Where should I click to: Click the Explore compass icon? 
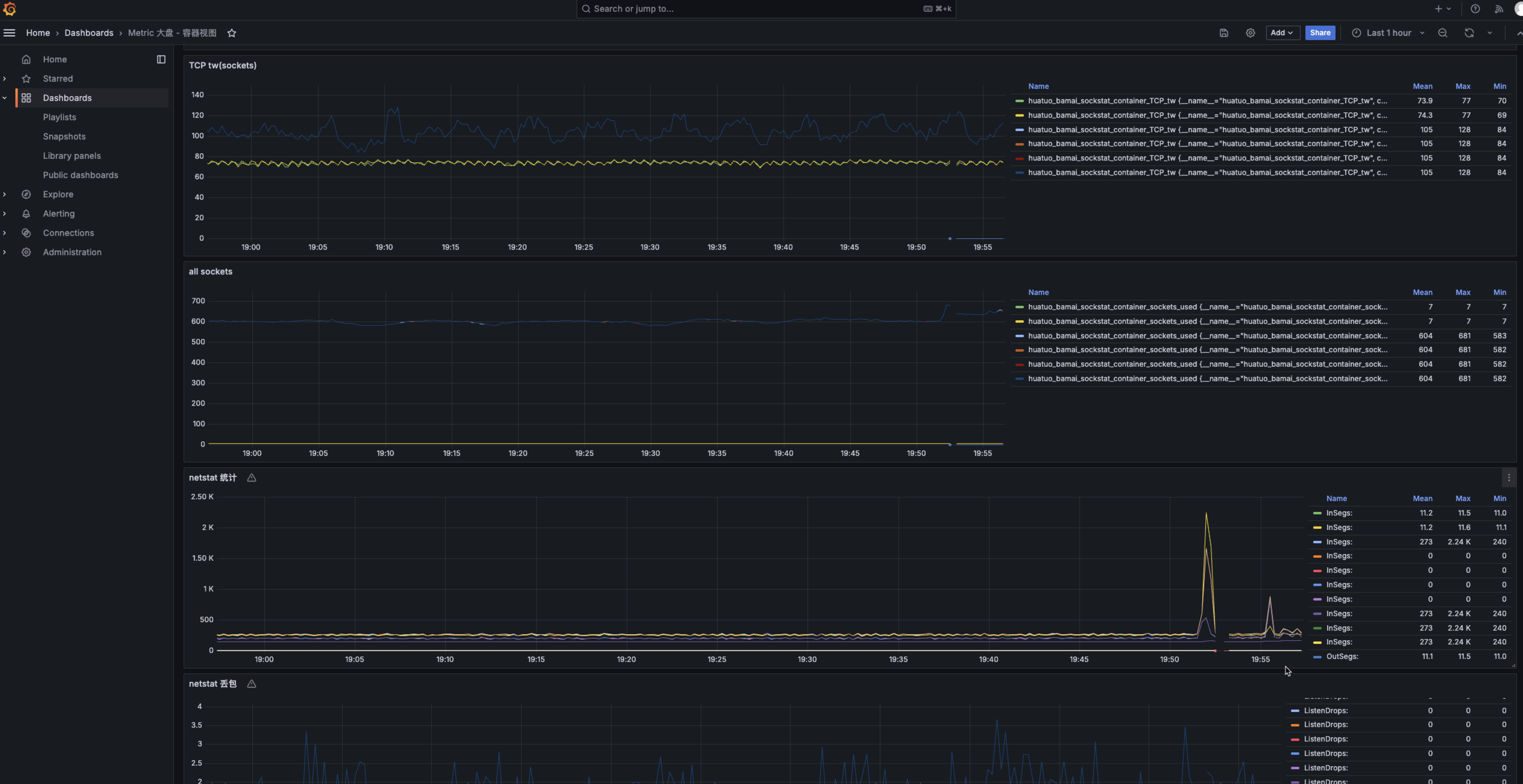point(26,195)
